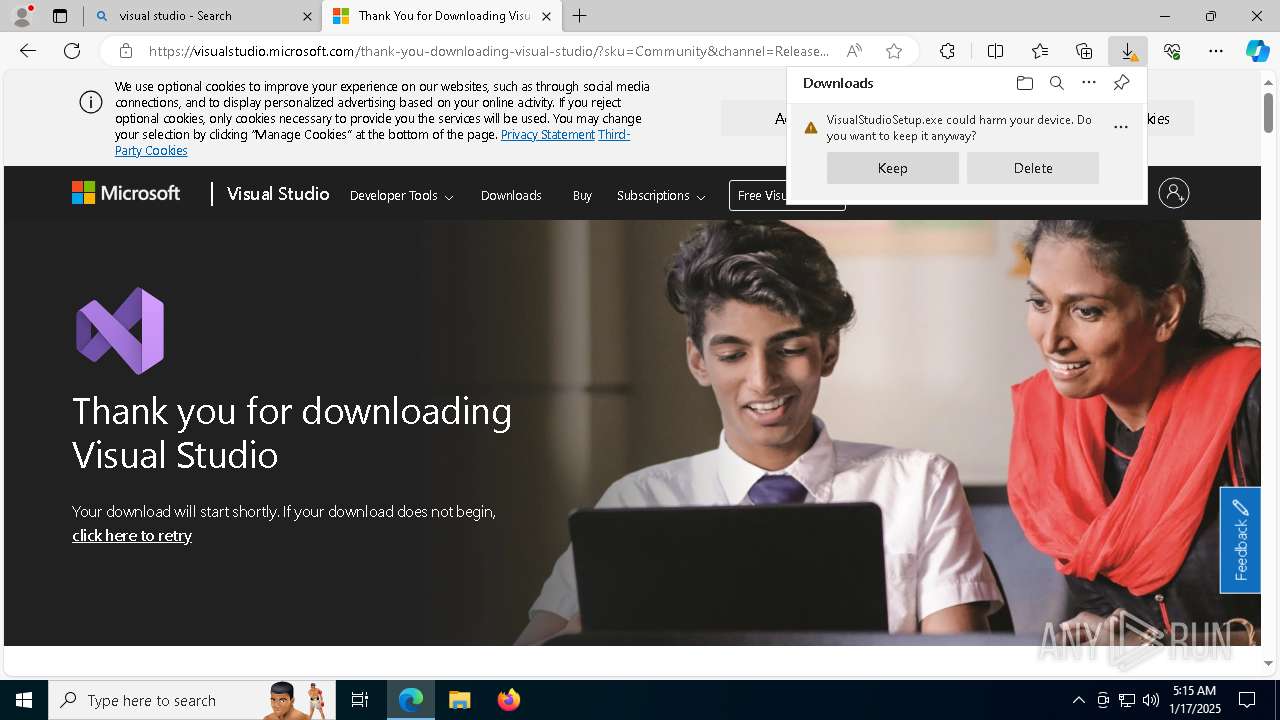
Task: Open File Explorer from the taskbar
Action: tap(459, 700)
